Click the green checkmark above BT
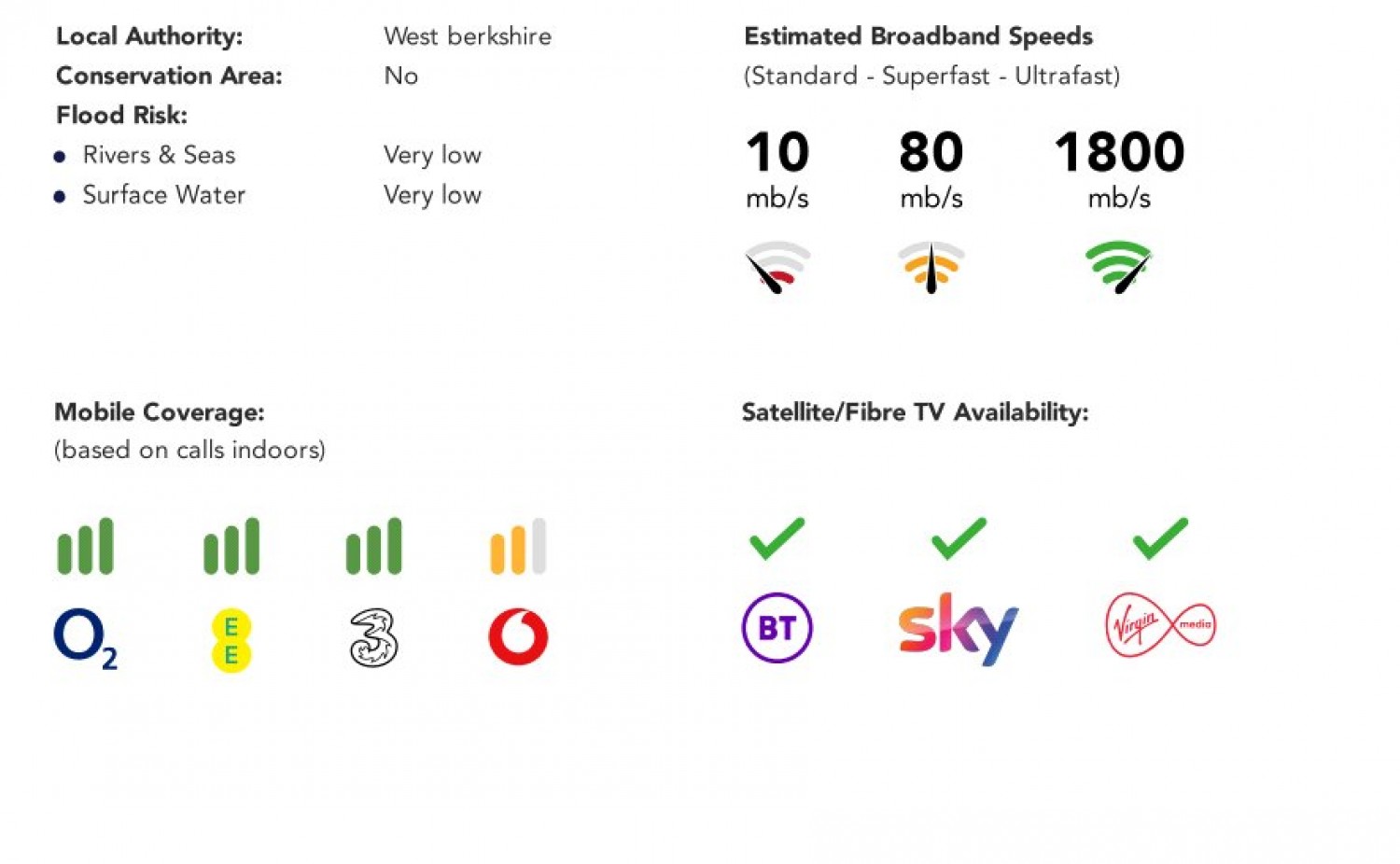 777,538
